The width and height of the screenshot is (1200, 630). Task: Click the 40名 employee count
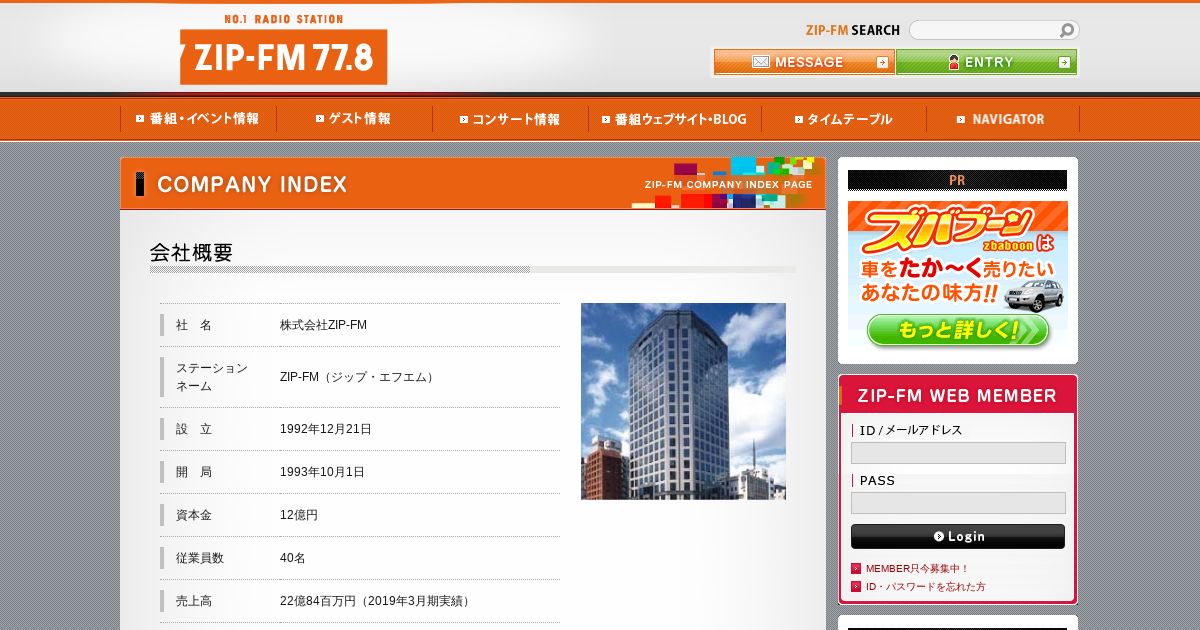pos(293,558)
